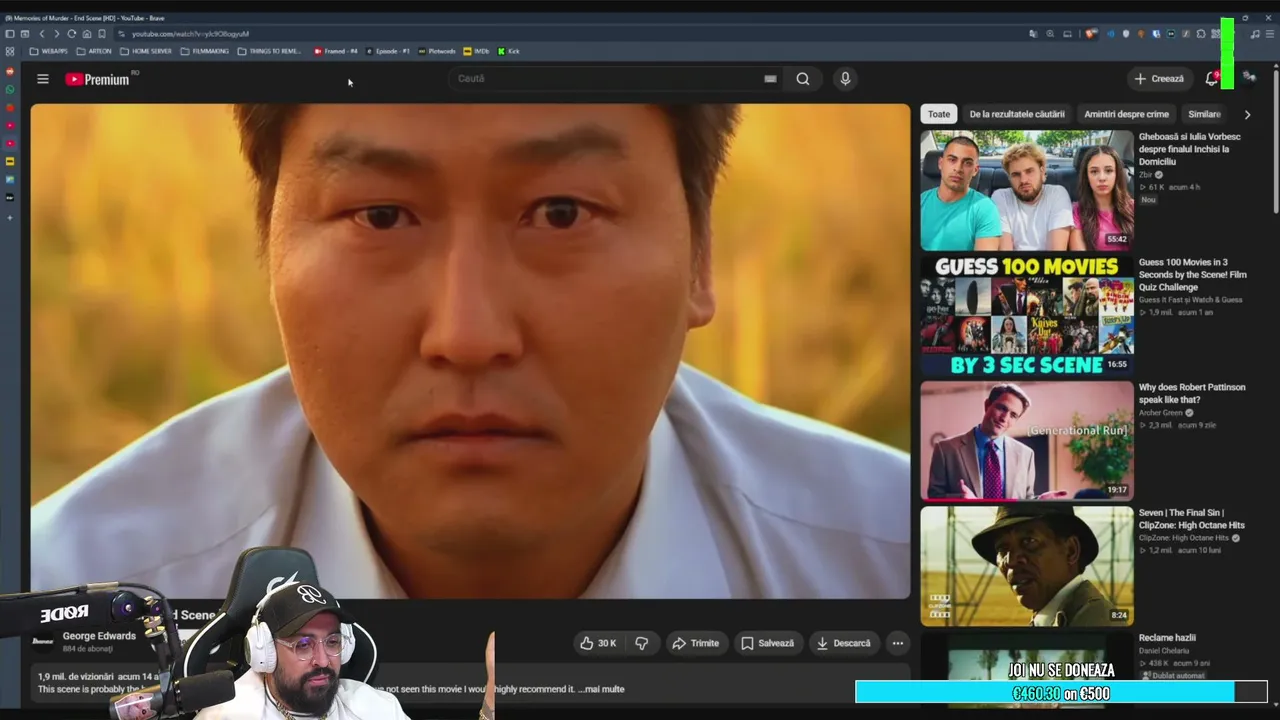Open the media control music note icon
Image resolution: width=1280 pixels, height=720 pixels.
1255,34
